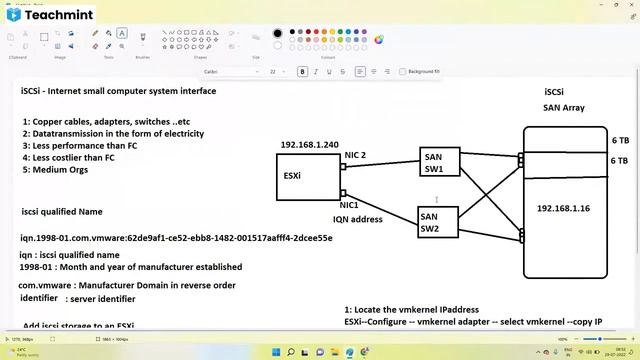The image size is (640, 360).
Task: Expand the Brushes dropdown arrow
Action: [x=143, y=46]
